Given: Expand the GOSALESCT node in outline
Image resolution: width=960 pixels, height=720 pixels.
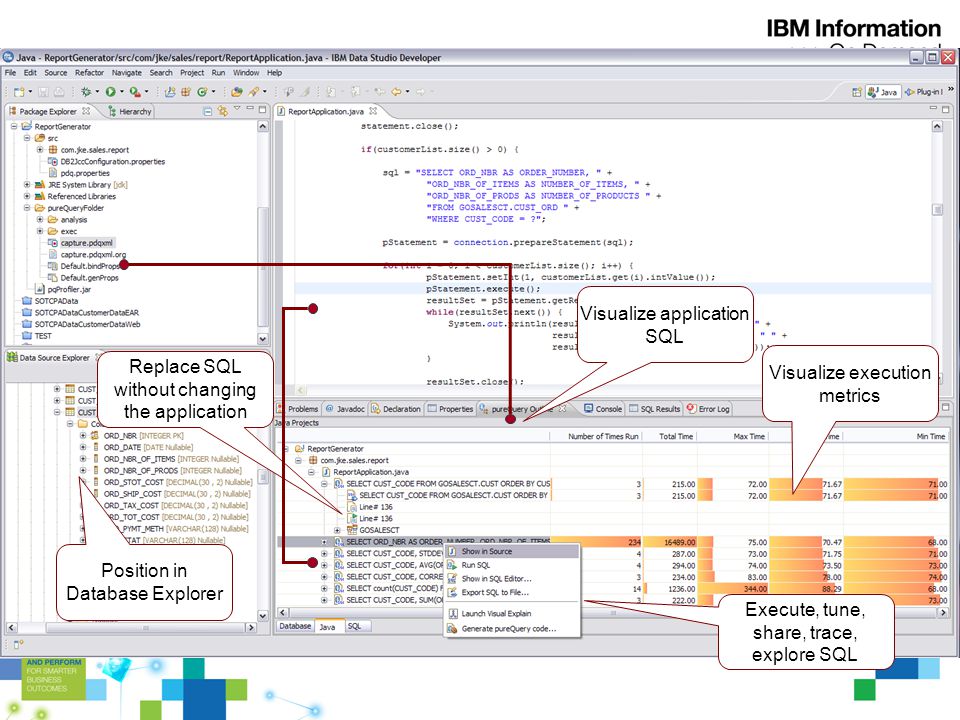Looking at the screenshot, I should point(337,530).
